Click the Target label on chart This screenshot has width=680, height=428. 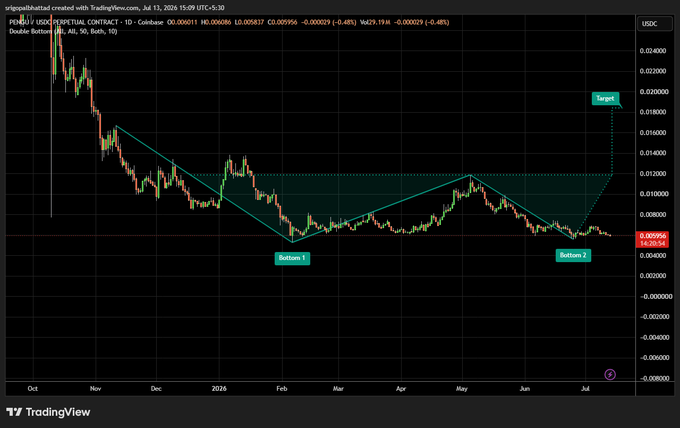[605, 98]
